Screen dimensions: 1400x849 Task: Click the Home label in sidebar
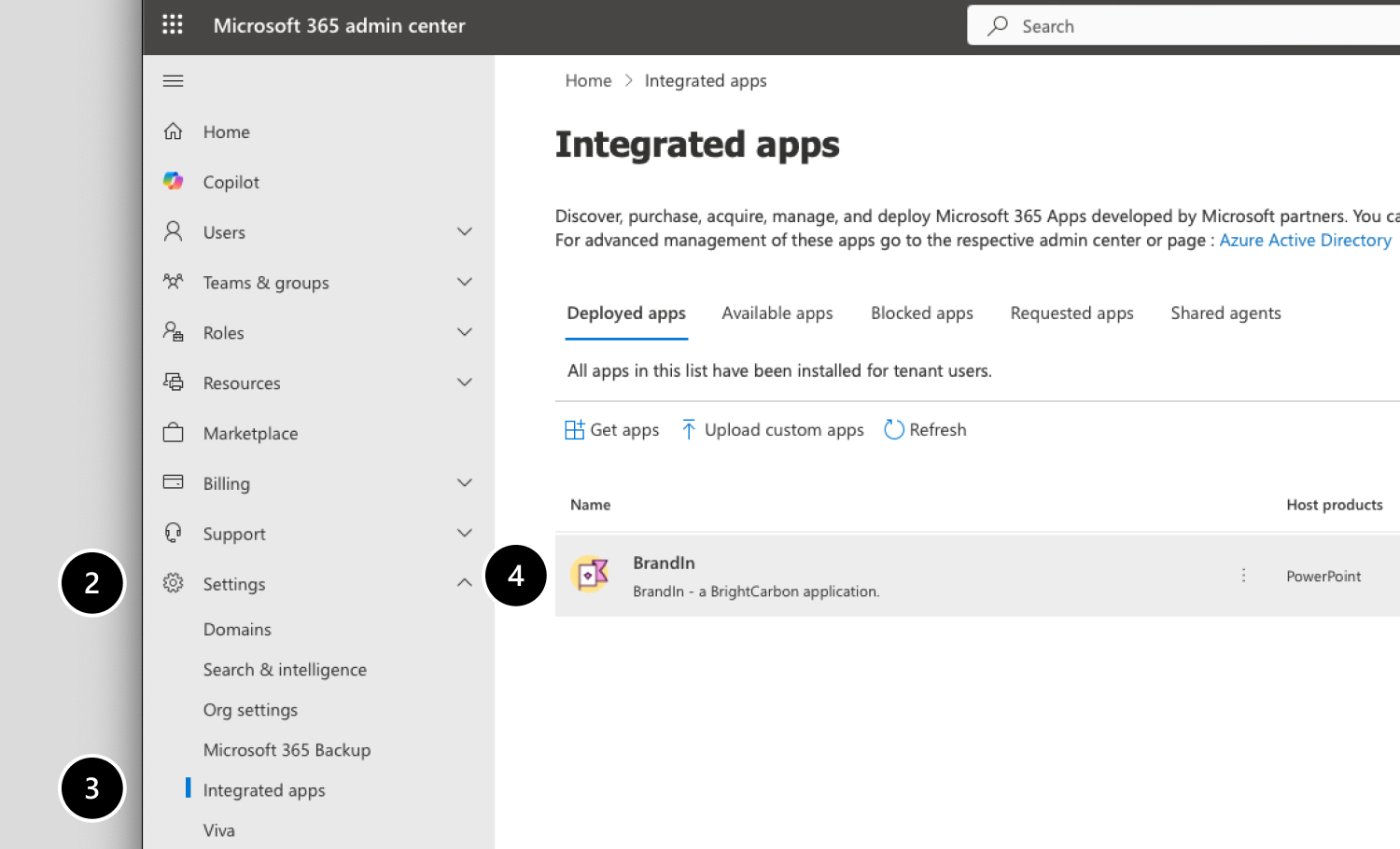click(x=227, y=132)
